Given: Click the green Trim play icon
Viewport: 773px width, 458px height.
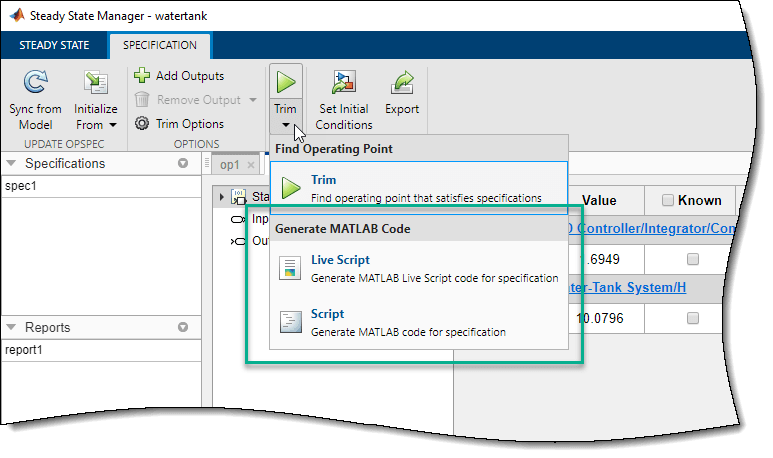Looking at the screenshot, I should (x=285, y=80).
